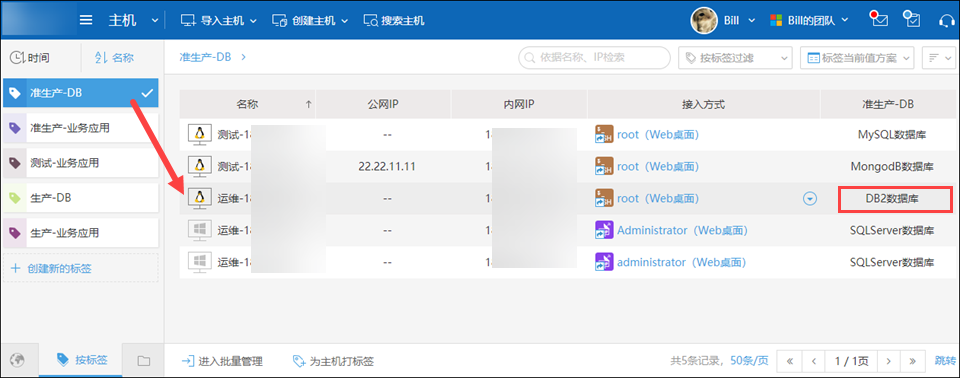Sort table by 名称 column header
960x378 pixels.
tap(247, 104)
